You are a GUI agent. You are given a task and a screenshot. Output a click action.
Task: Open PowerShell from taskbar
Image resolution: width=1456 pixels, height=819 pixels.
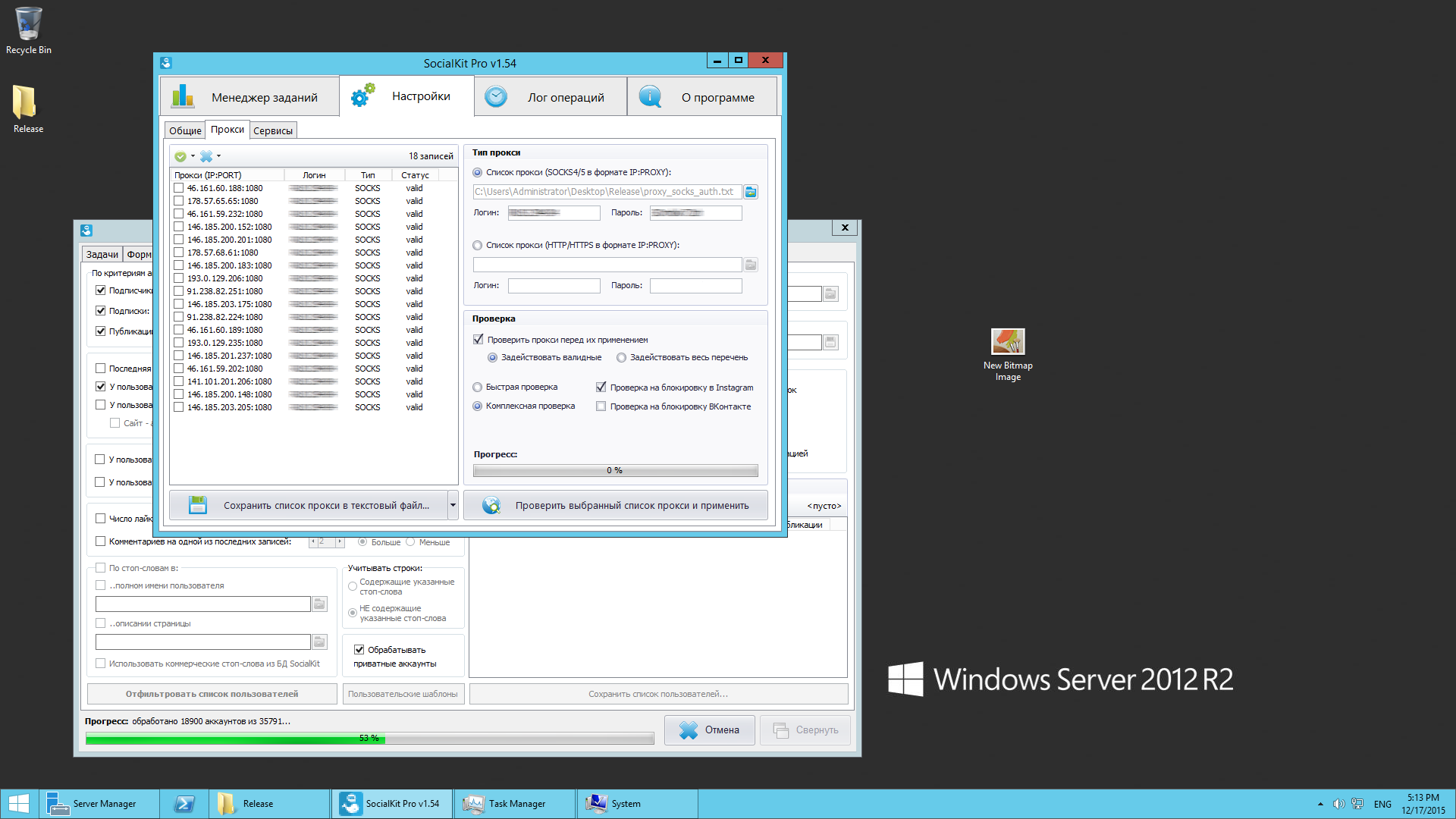point(184,804)
